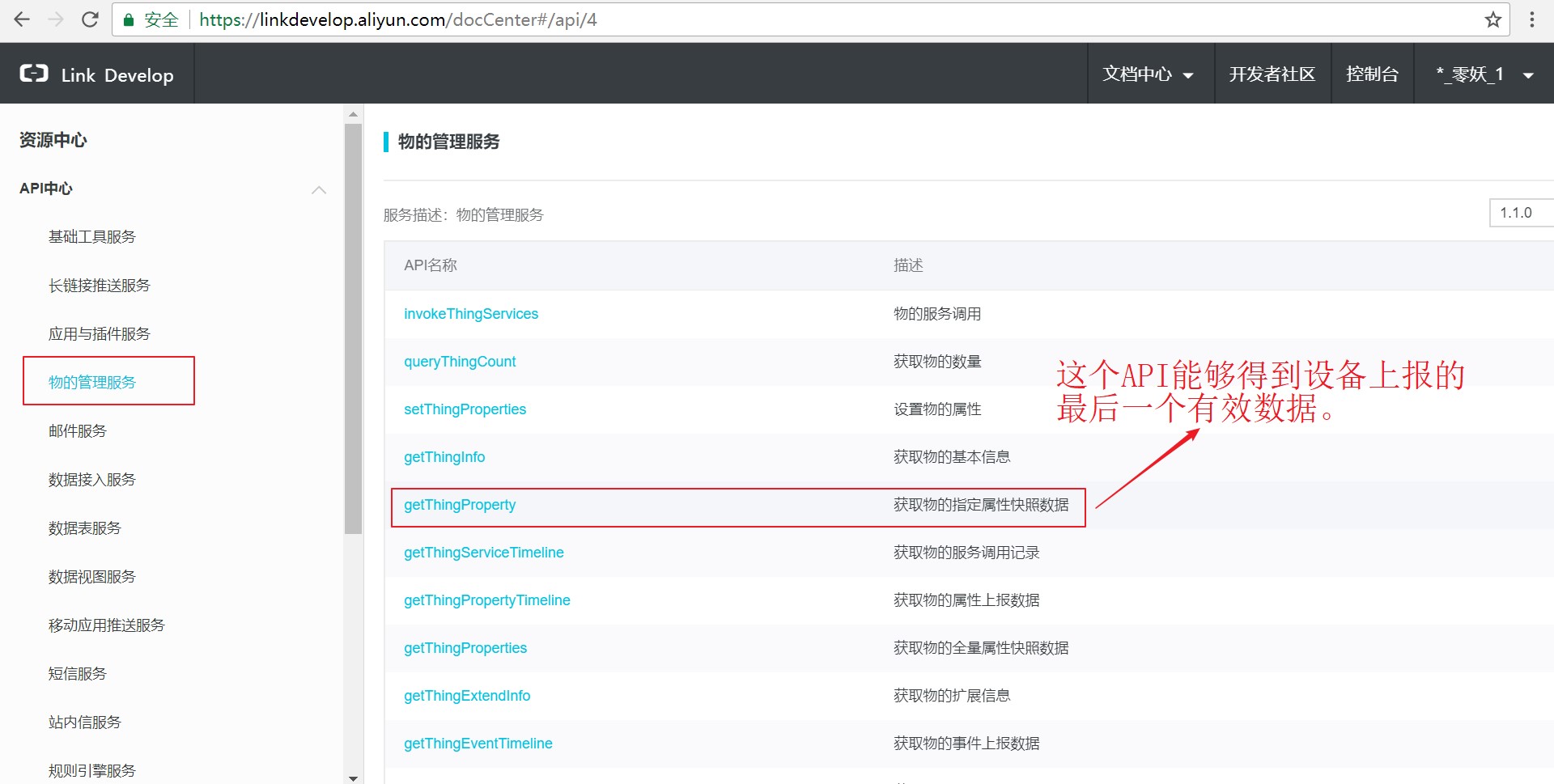Reload the page with the refresh icon
The image size is (1554, 784).
[x=90, y=19]
